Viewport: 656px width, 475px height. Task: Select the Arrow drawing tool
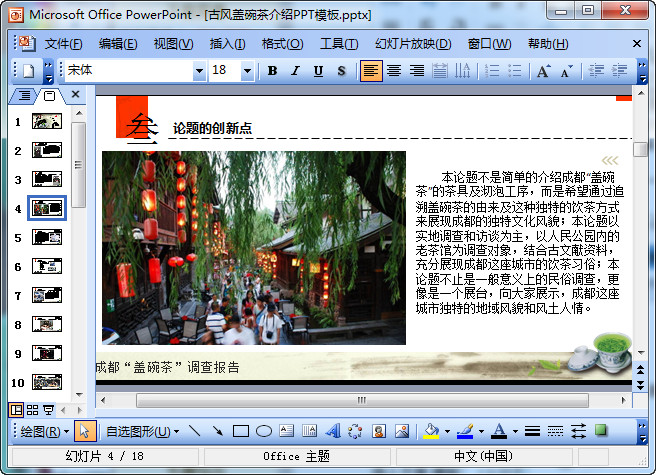coord(218,431)
